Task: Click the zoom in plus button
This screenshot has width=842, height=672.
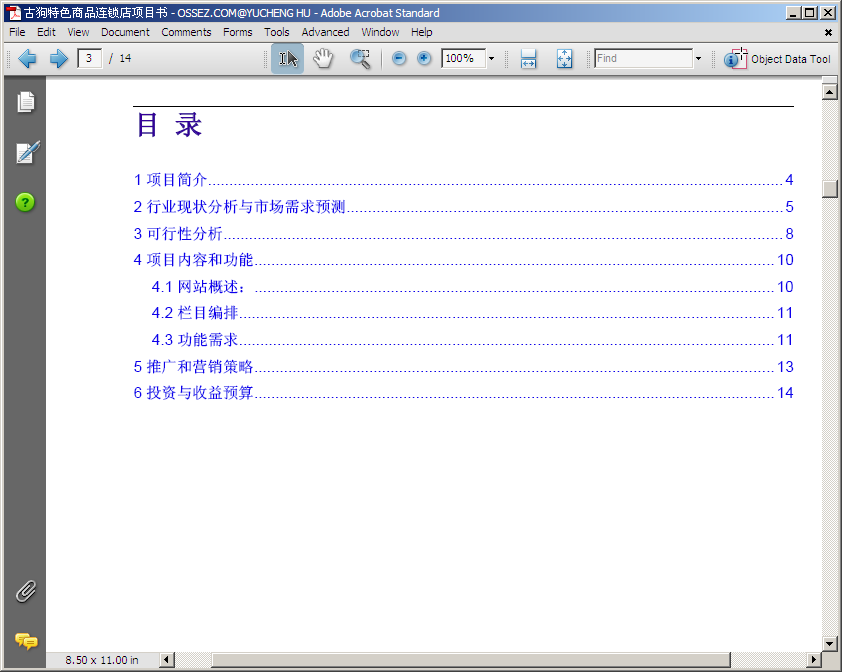Action: [424, 59]
